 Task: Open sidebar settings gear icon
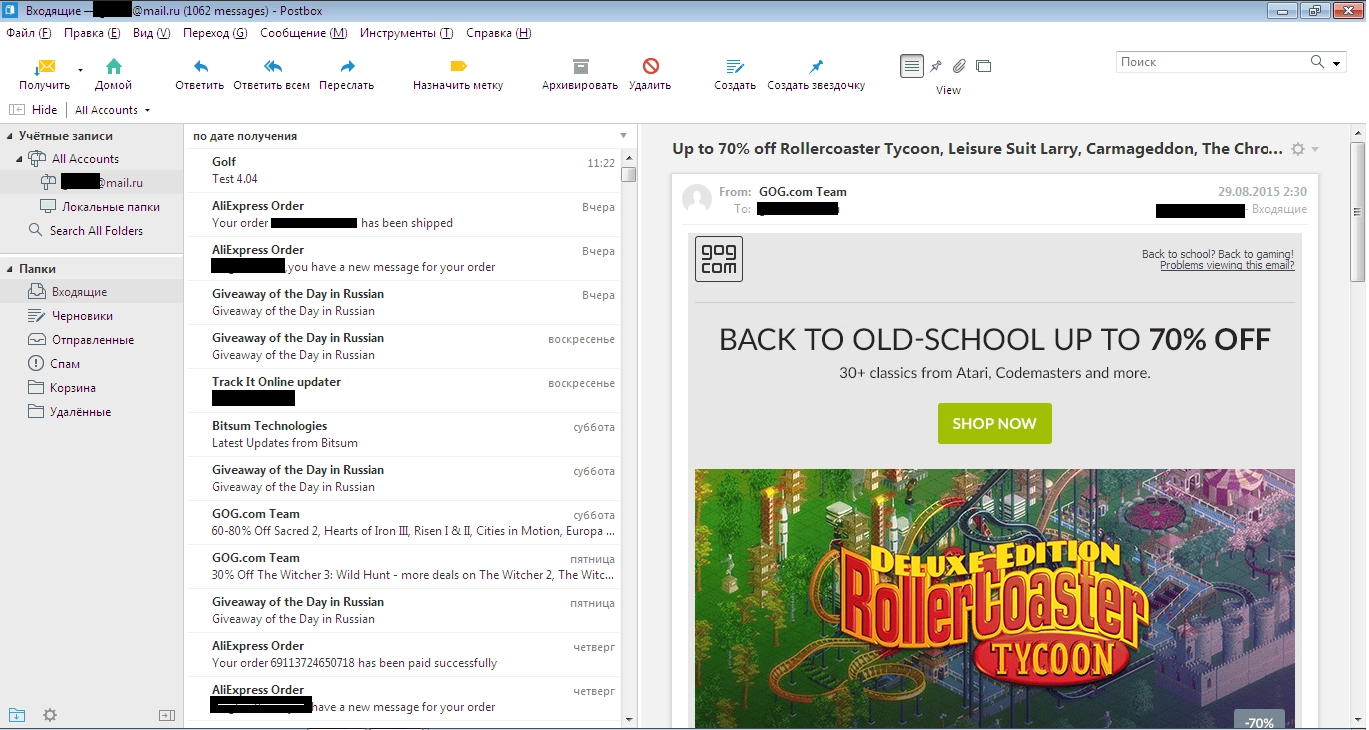pos(50,715)
